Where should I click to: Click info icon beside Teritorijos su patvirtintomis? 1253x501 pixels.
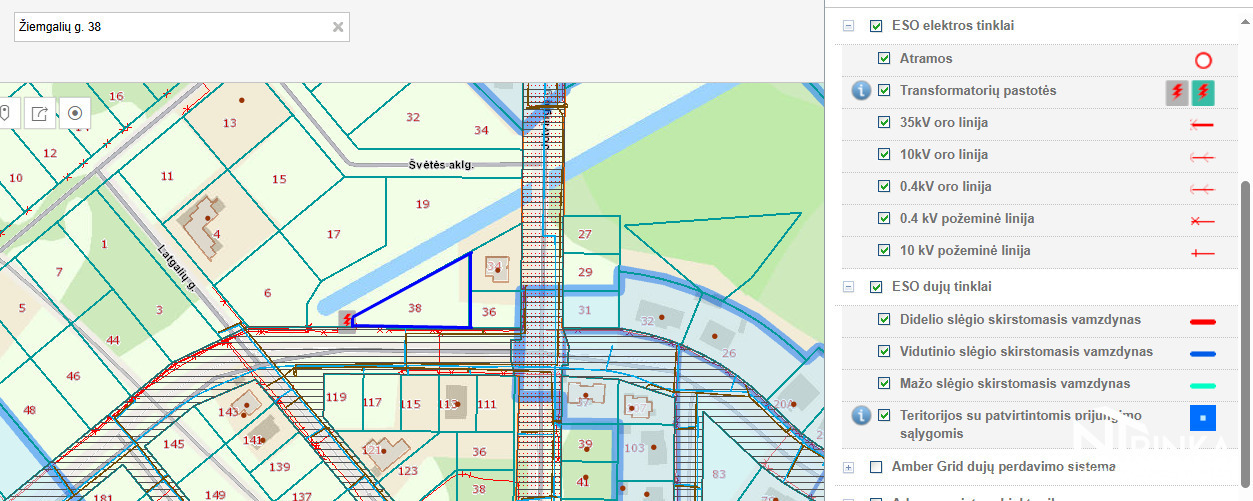click(x=861, y=416)
